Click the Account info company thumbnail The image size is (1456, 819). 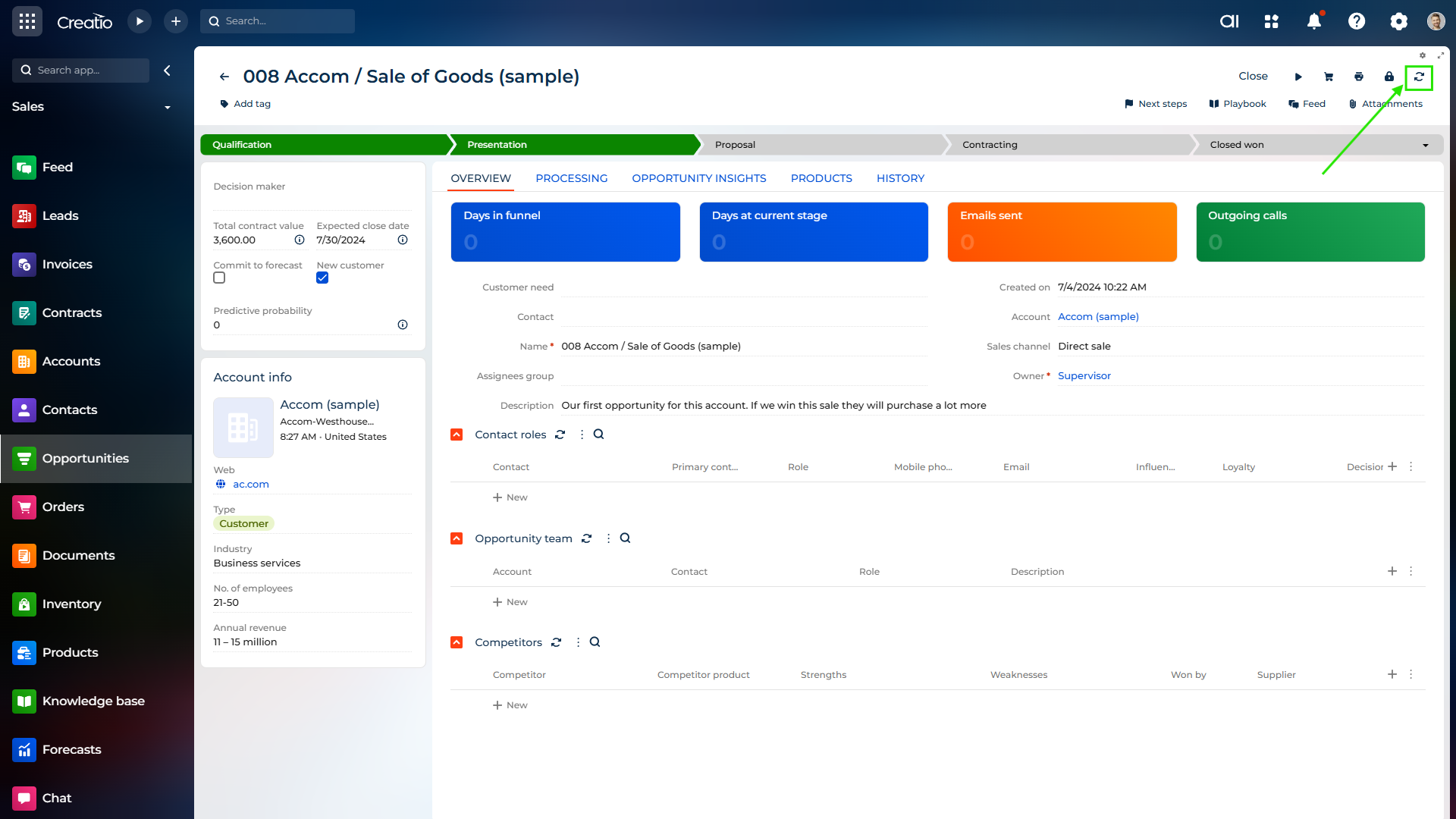pos(243,428)
